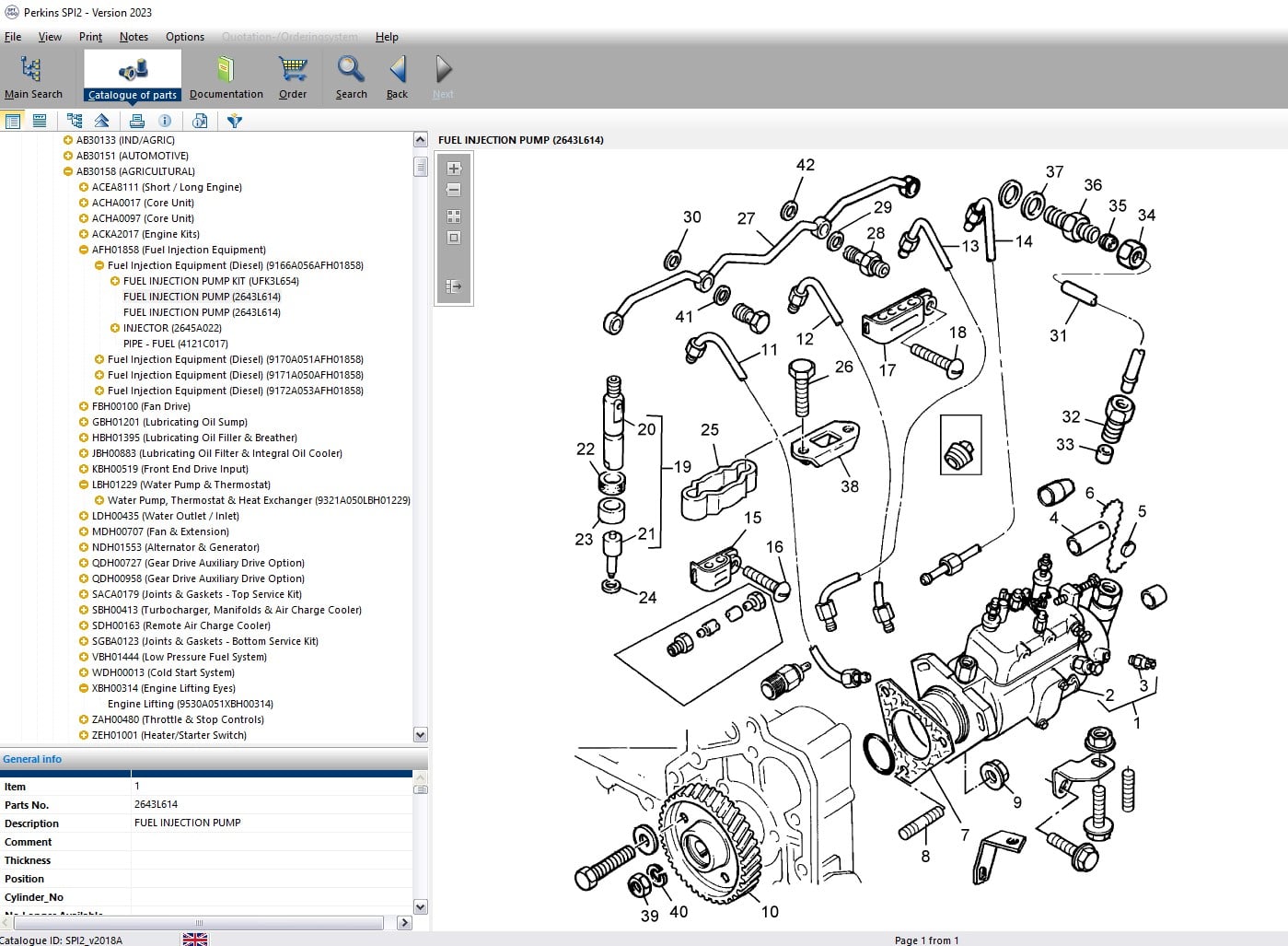Click the printer icon in sub-toolbar
Viewport: 1288px width, 946px height.
pyautogui.click(x=137, y=121)
